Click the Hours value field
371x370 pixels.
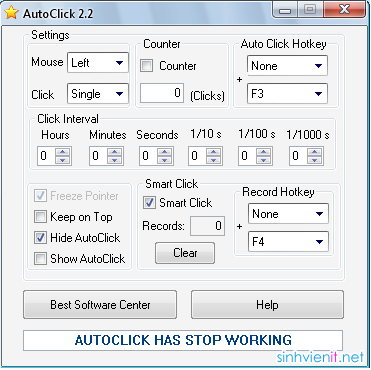(x=46, y=156)
